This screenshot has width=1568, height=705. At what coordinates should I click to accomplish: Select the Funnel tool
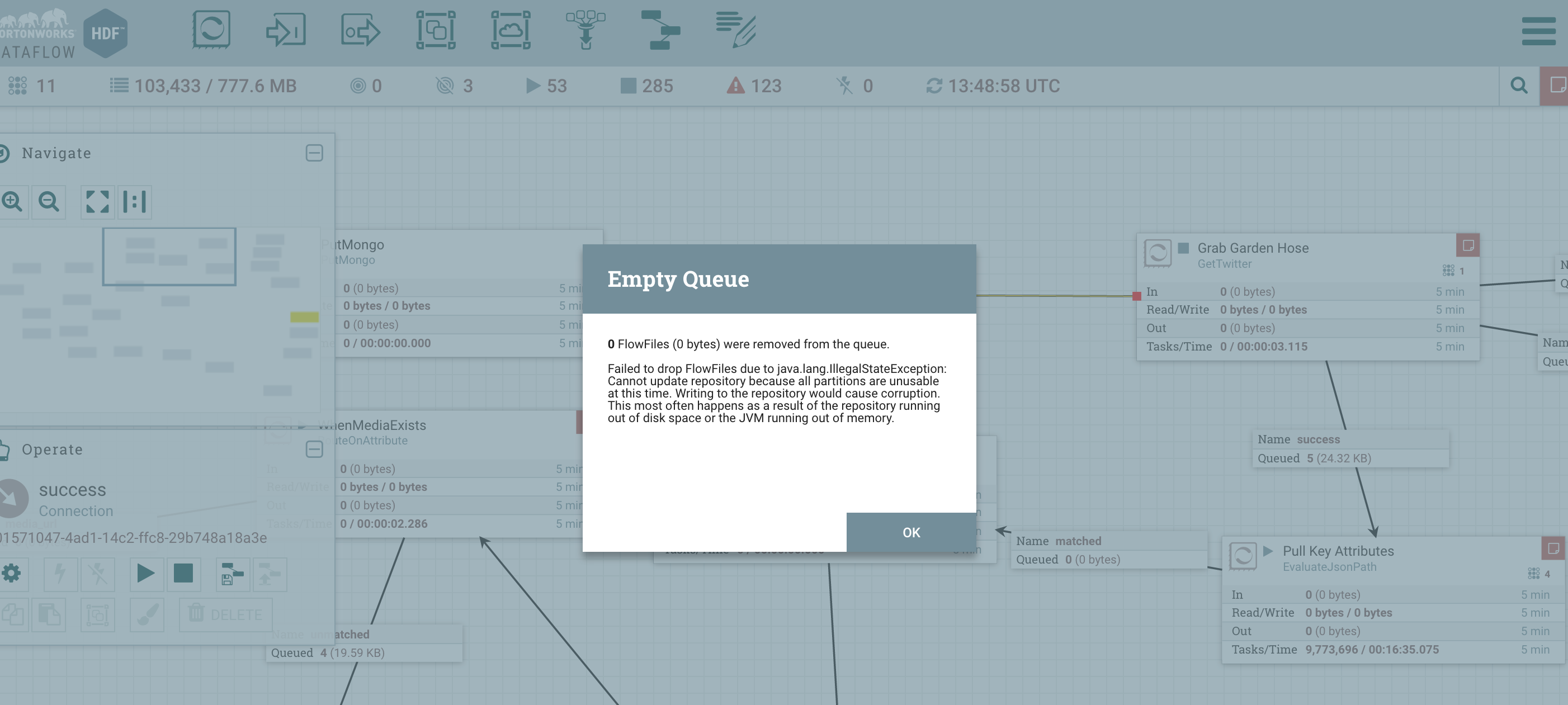click(x=585, y=30)
